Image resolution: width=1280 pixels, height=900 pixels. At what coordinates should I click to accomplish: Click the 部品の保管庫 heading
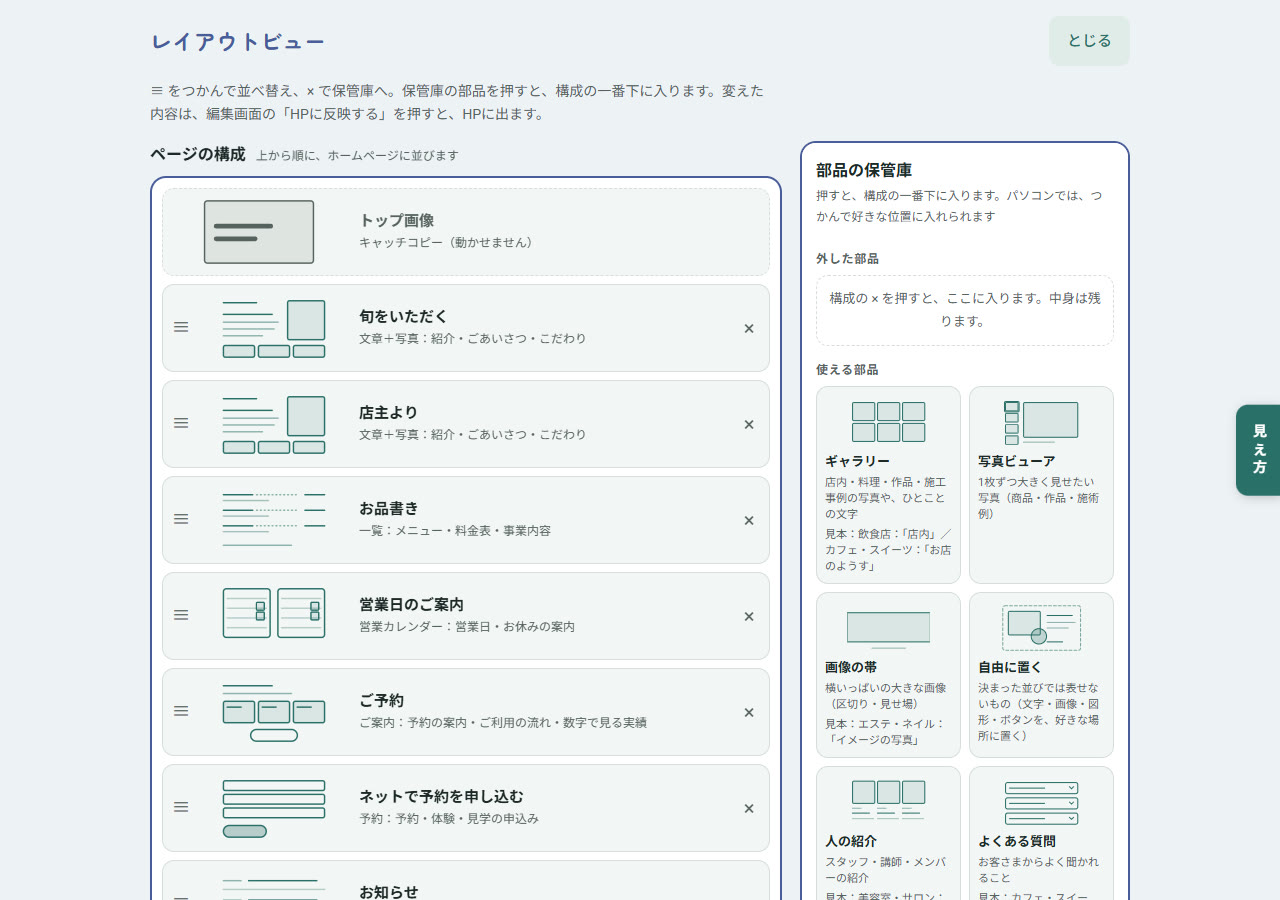tap(864, 170)
